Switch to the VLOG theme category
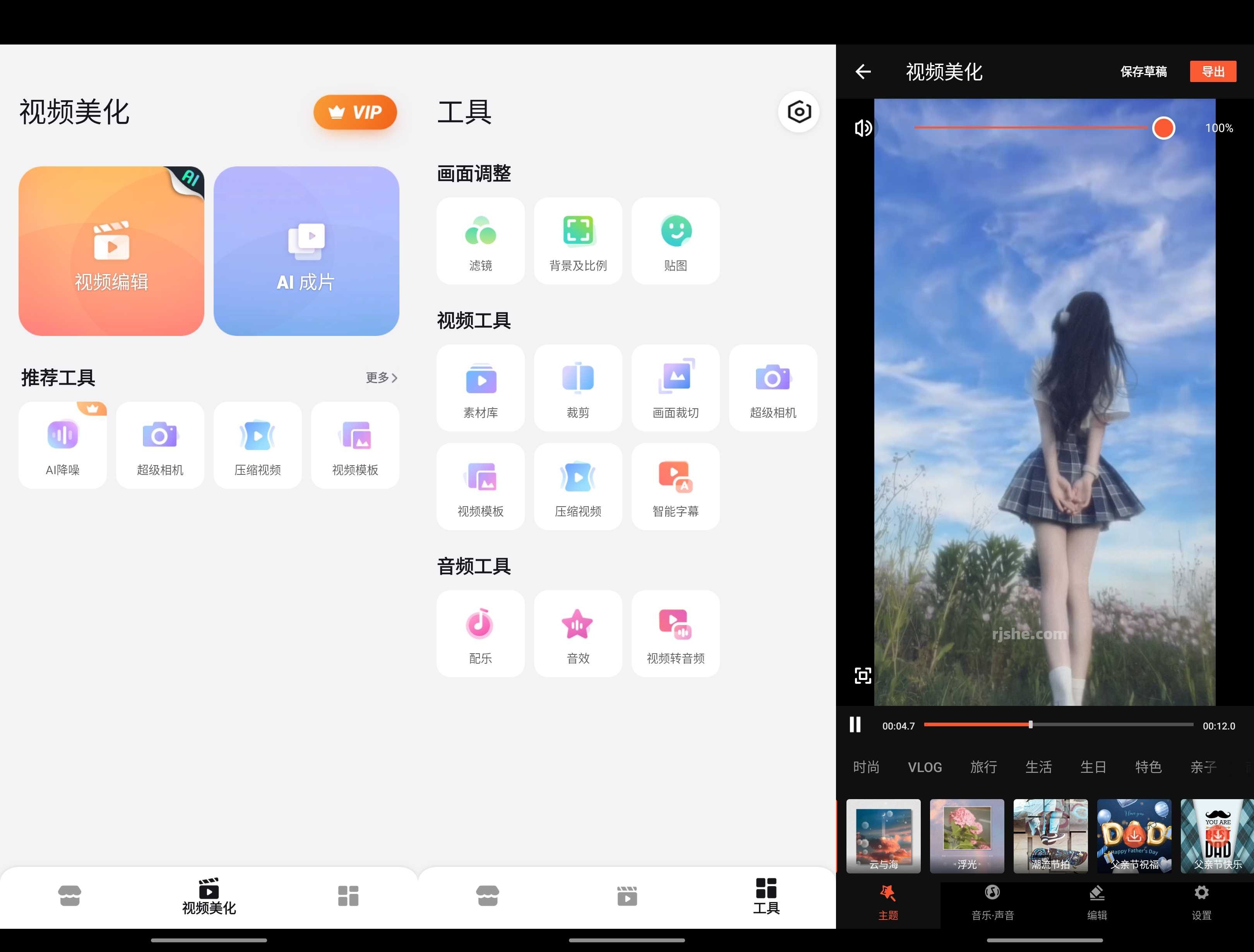This screenshot has width=1254, height=952. click(925, 767)
